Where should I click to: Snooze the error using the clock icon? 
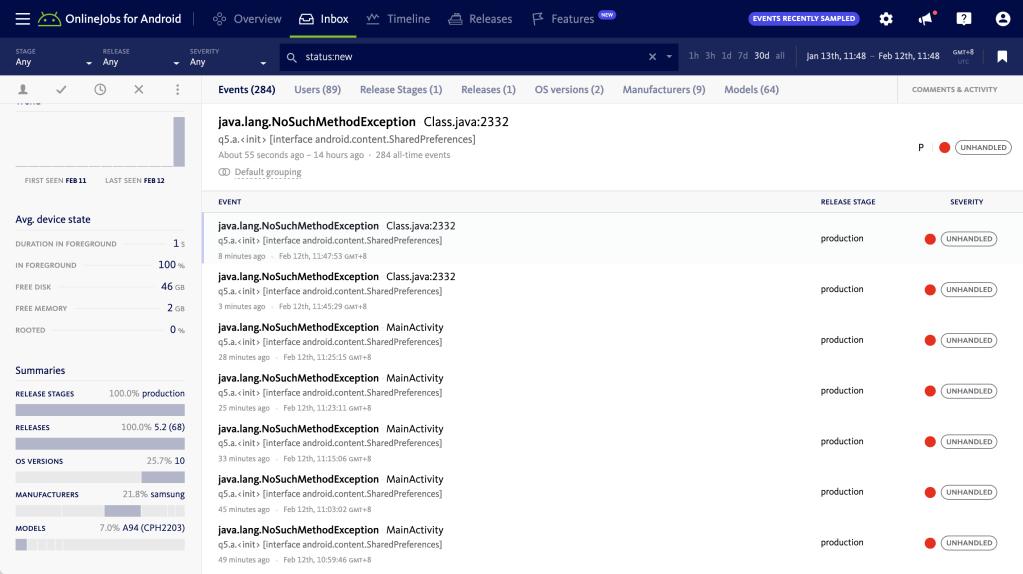click(100, 90)
